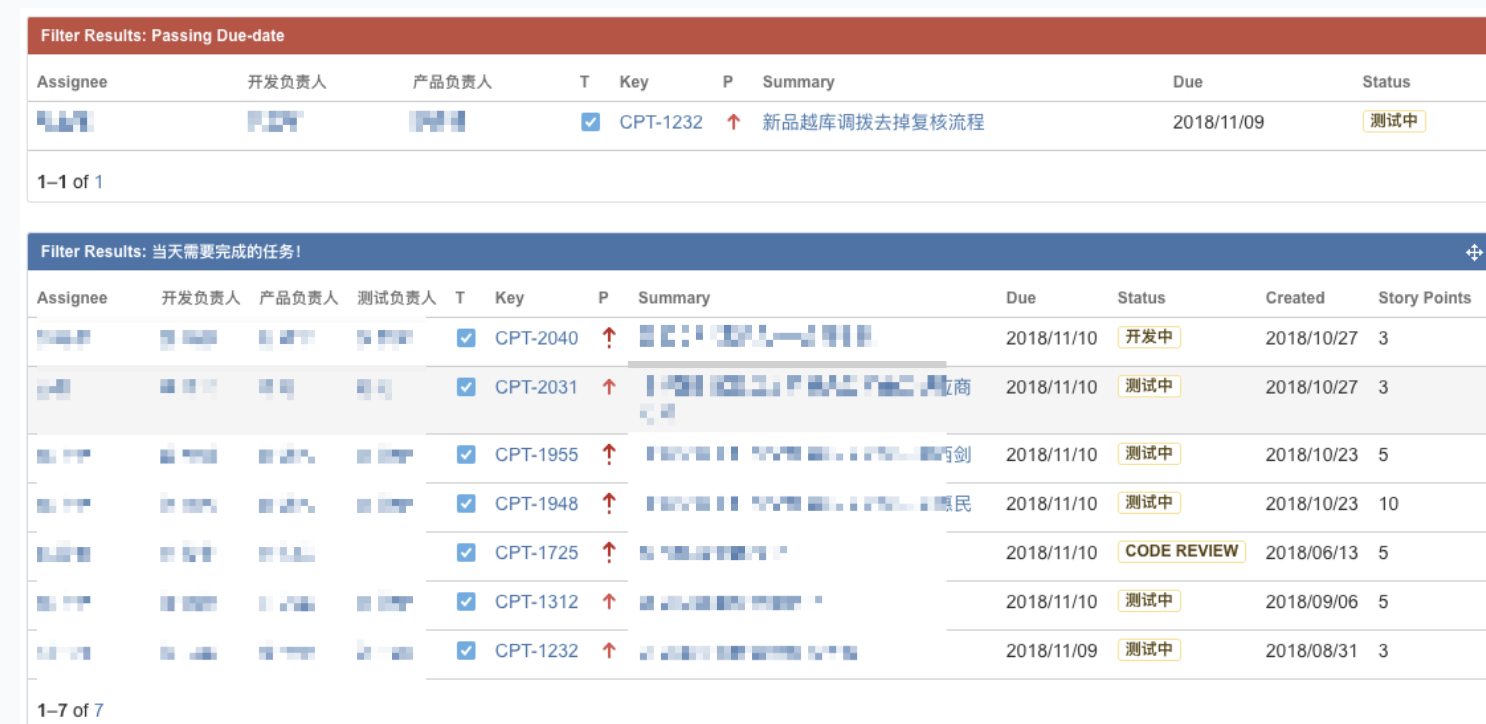Click the task type icon for CPT-2031

click(x=466, y=387)
